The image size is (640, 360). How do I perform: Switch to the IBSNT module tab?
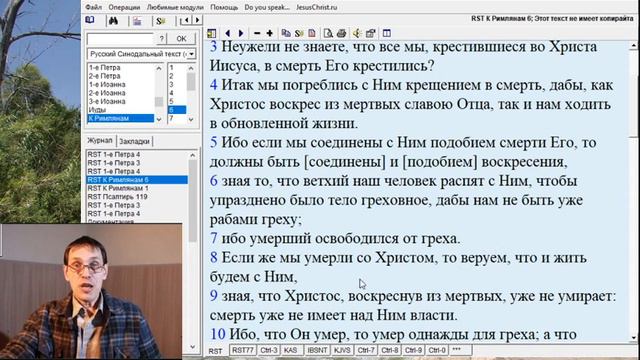(317, 350)
